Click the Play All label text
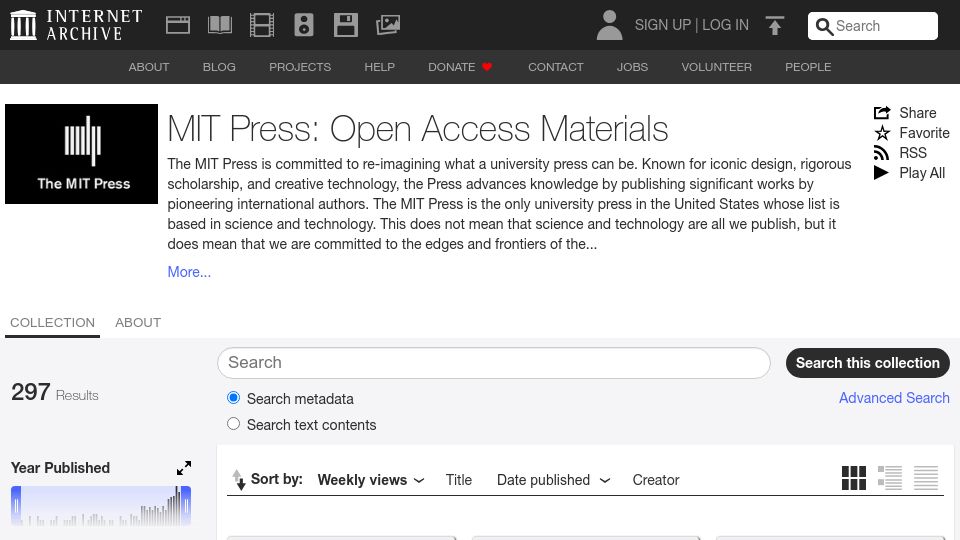This screenshot has width=960, height=540. (x=922, y=173)
